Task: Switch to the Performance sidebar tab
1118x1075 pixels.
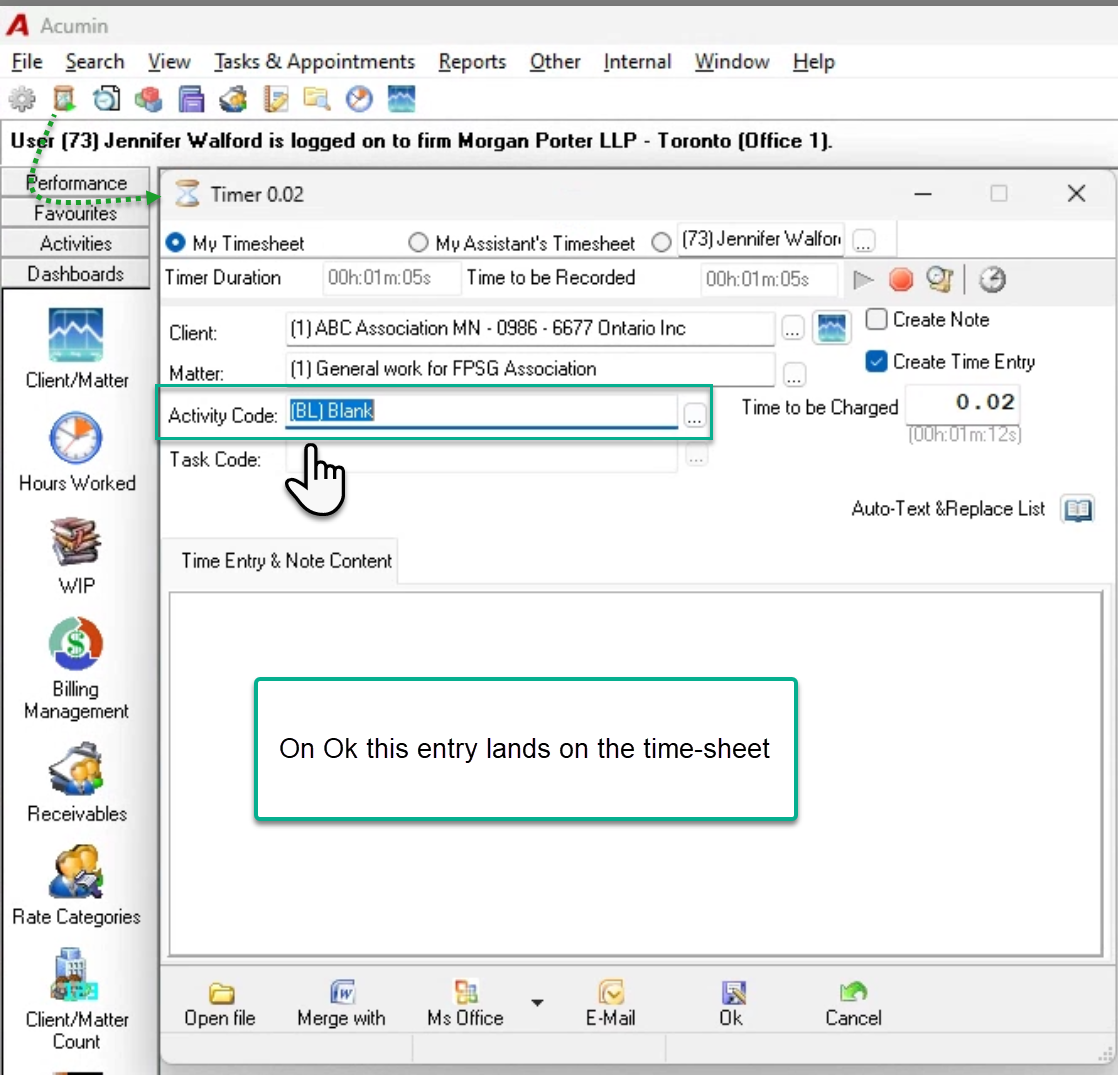Action: click(x=76, y=183)
